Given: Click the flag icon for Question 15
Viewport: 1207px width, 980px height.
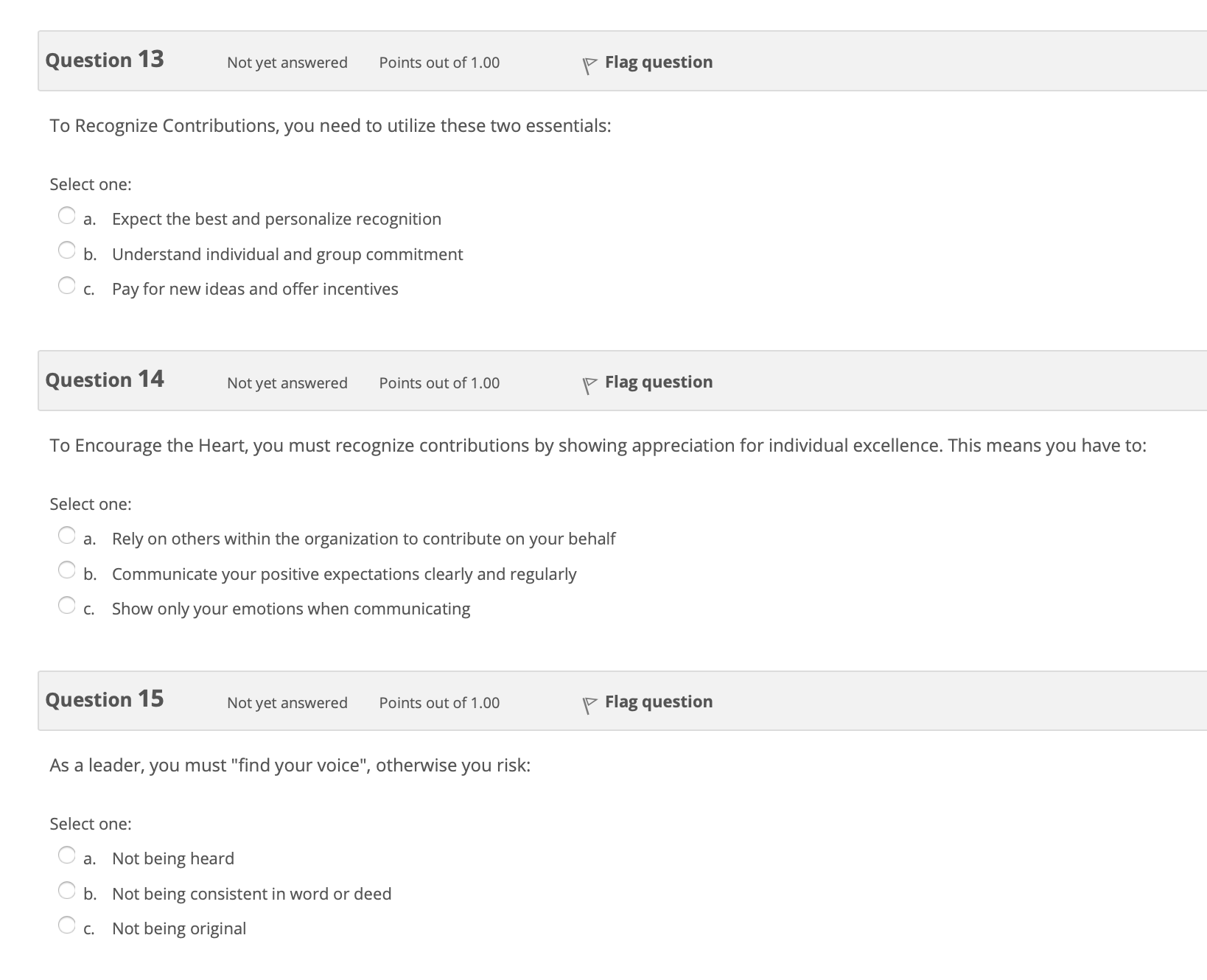Looking at the screenshot, I should pos(589,706).
